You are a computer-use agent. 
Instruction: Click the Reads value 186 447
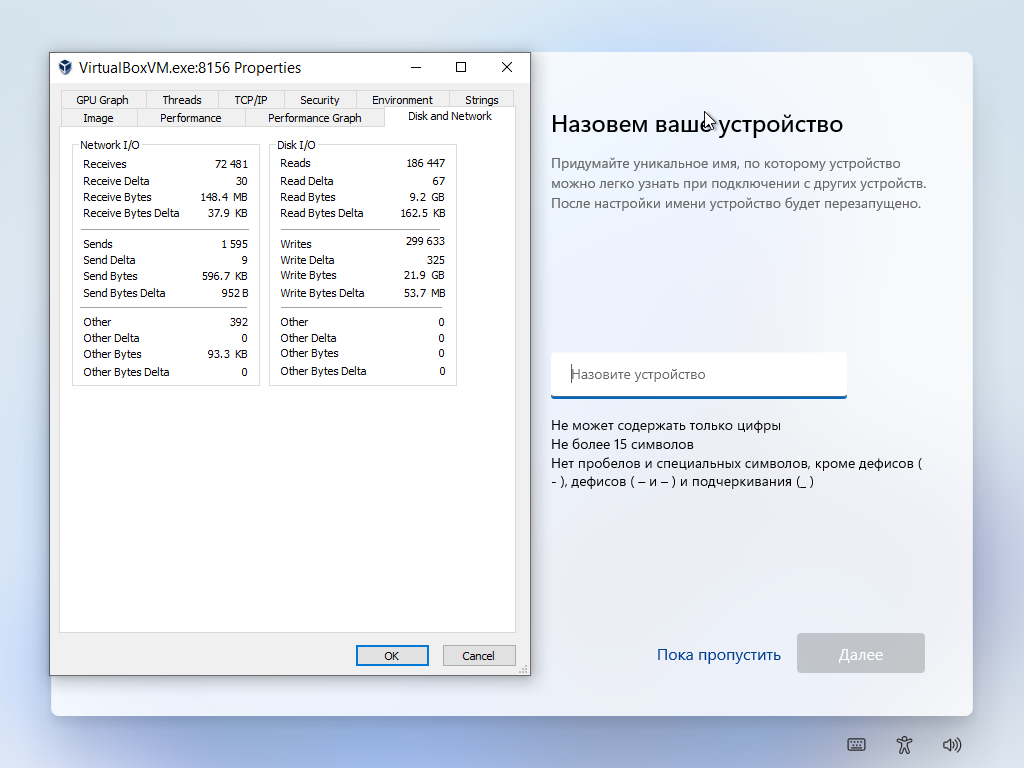pyautogui.click(x=426, y=163)
